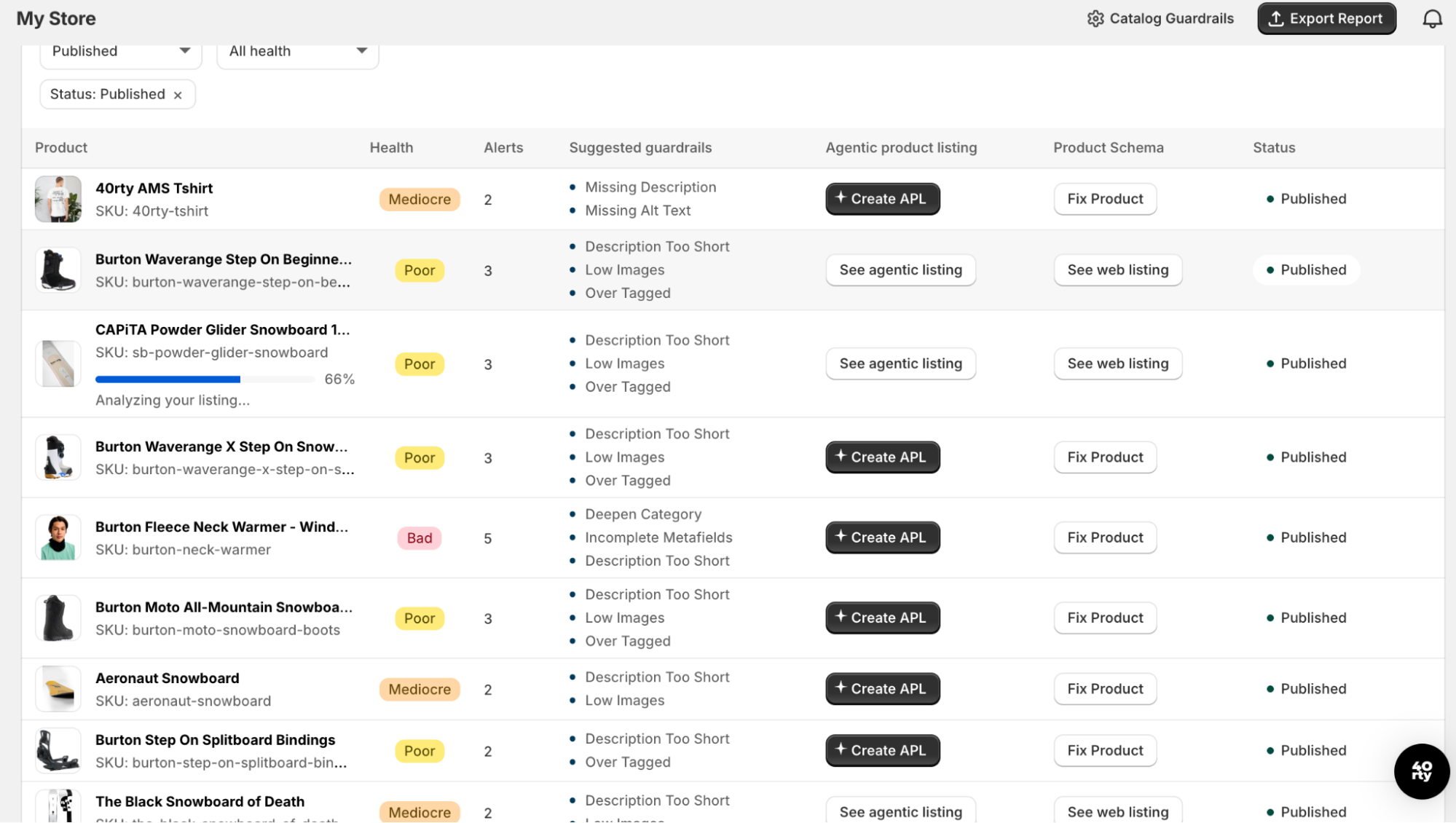This screenshot has height=823, width=1456.
Task: Open CAPiTA Powder Glider Snowboard thumbnail
Action: point(58,363)
